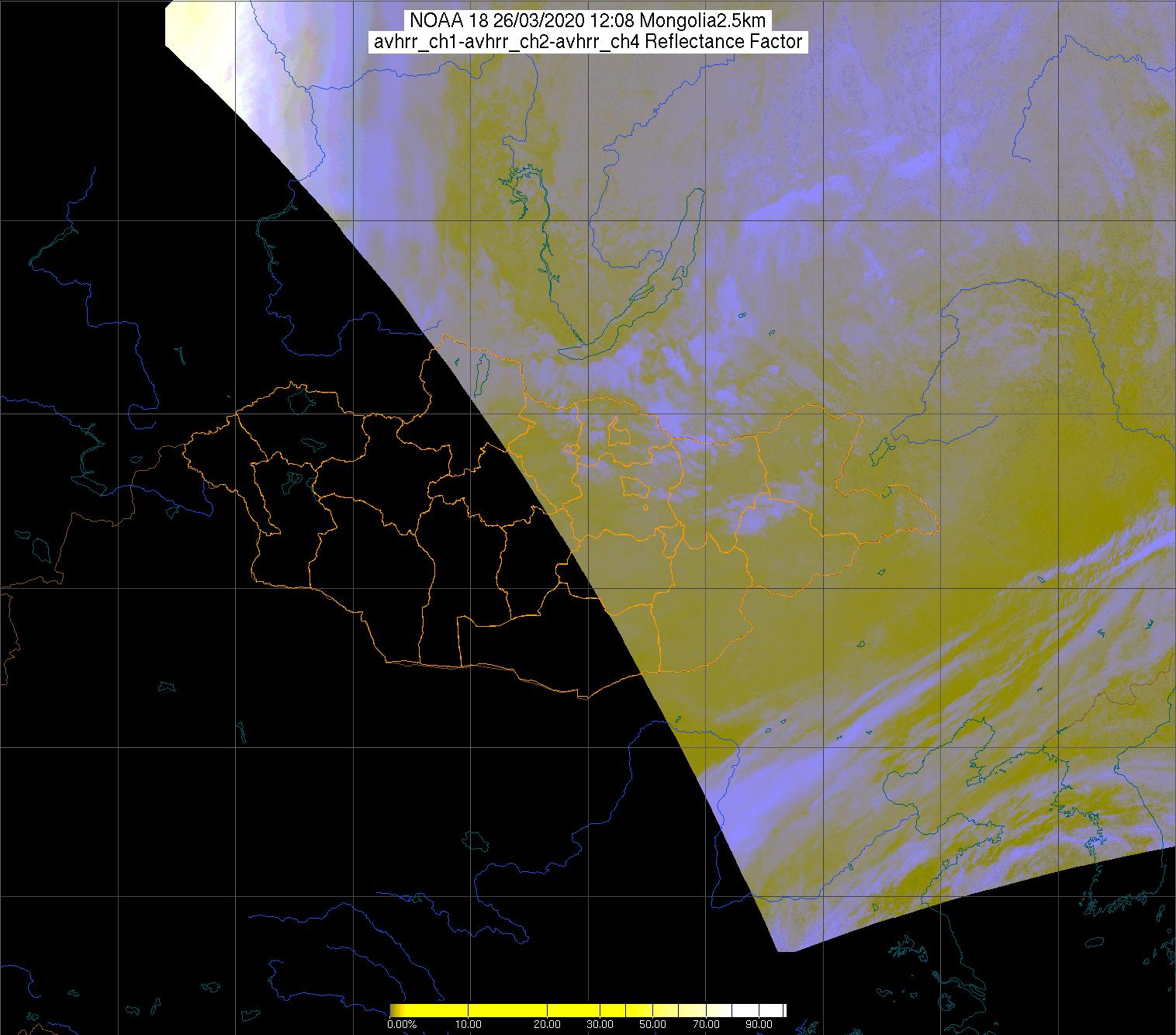This screenshot has height=1035, width=1176.
Task: Click the '20.00' colorbar label
Action: [548, 1025]
